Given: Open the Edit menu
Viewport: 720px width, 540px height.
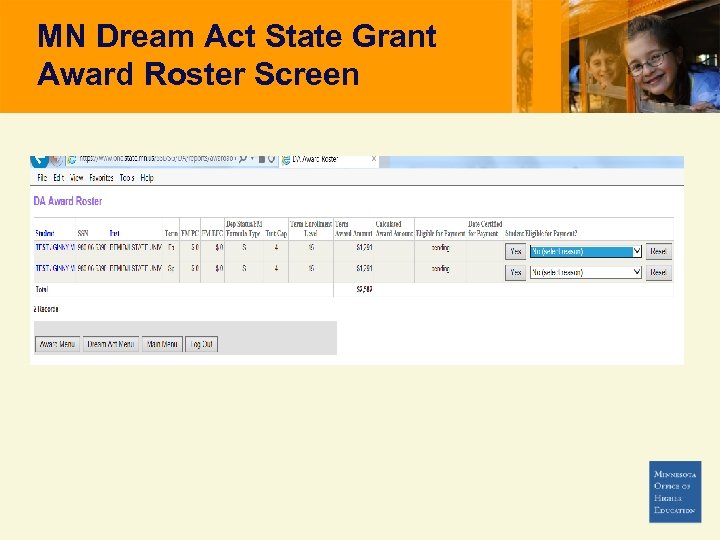Looking at the screenshot, I should click(58, 178).
